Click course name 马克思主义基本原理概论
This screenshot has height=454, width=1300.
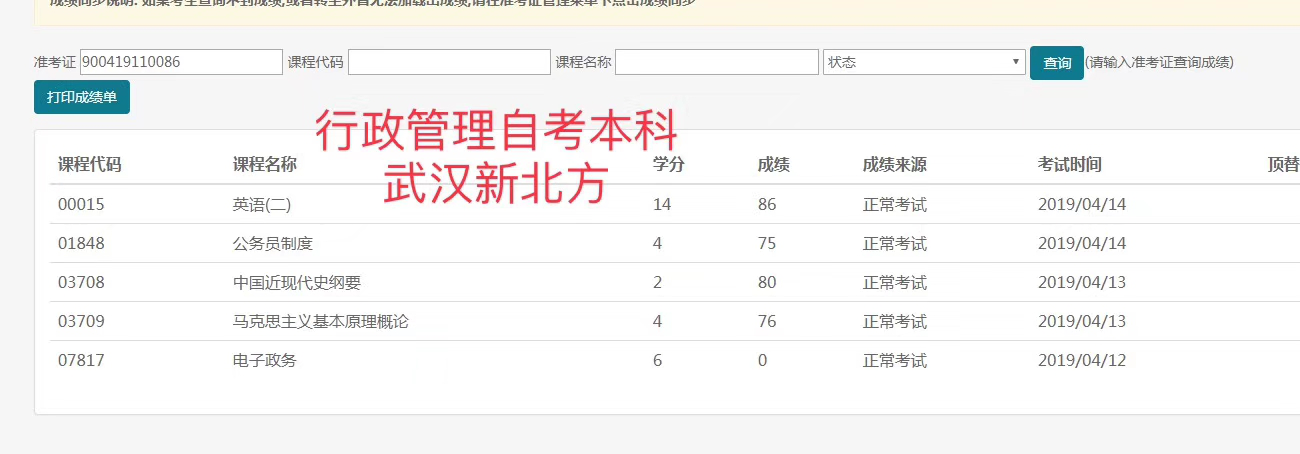pos(321,321)
